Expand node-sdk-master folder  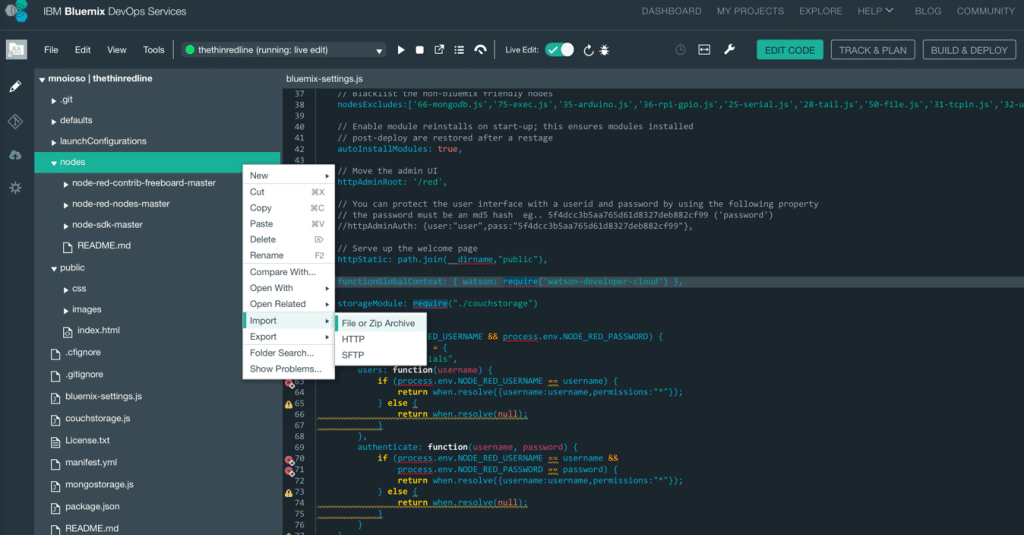[66, 226]
